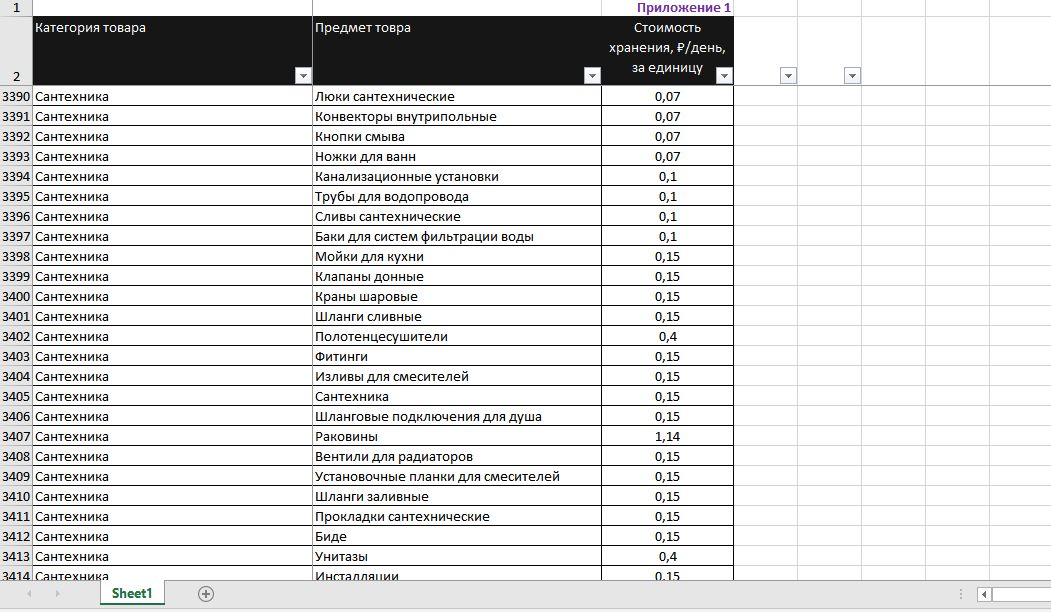Select the Раковины price cell 1,14
This screenshot has width=1051, height=612.
[x=668, y=436]
